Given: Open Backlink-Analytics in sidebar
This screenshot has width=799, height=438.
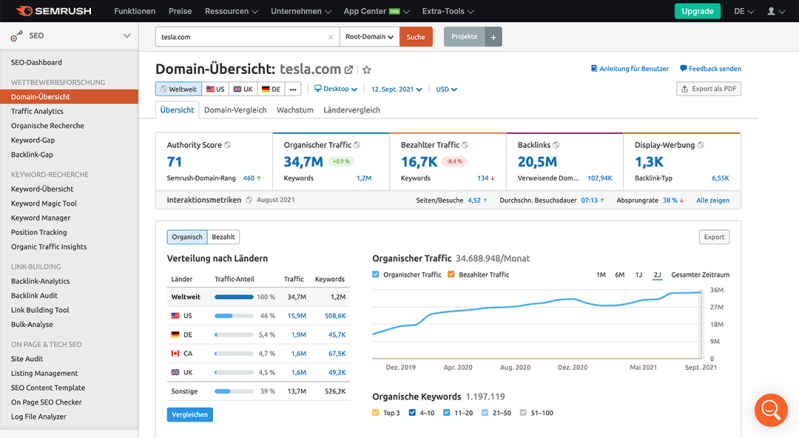Looking at the screenshot, I should [40, 281].
